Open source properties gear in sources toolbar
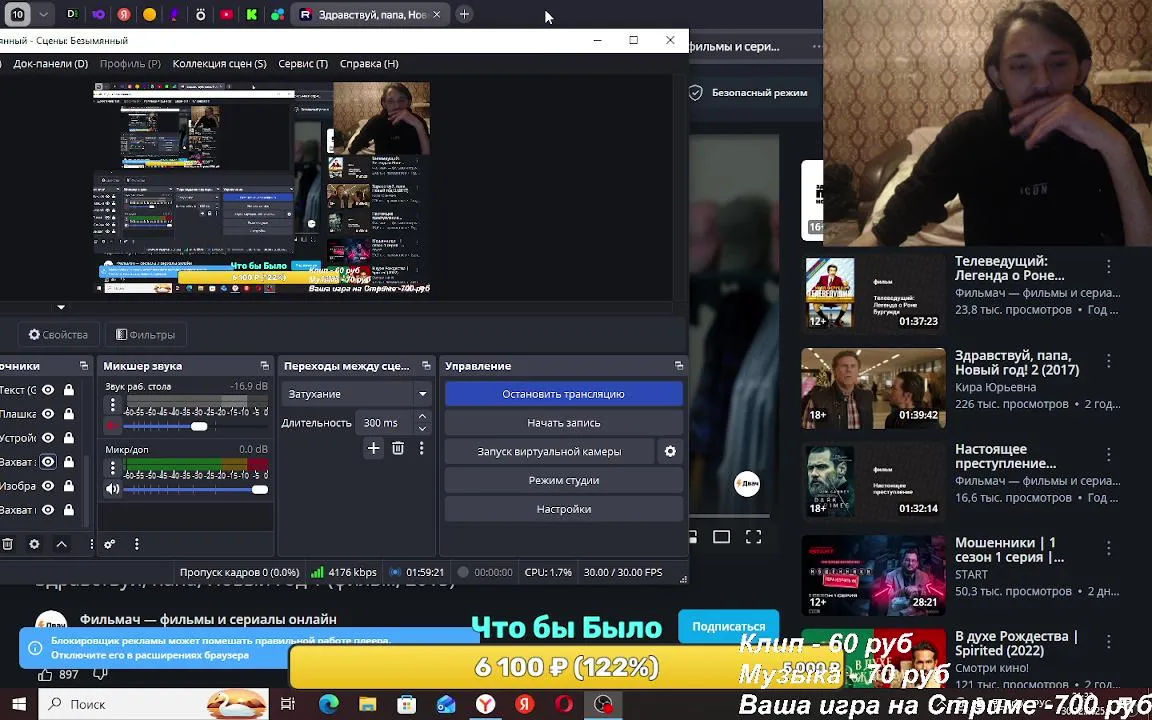This screenshot has height=720, width=1152. pyautogui.click(x=34, y=544)
